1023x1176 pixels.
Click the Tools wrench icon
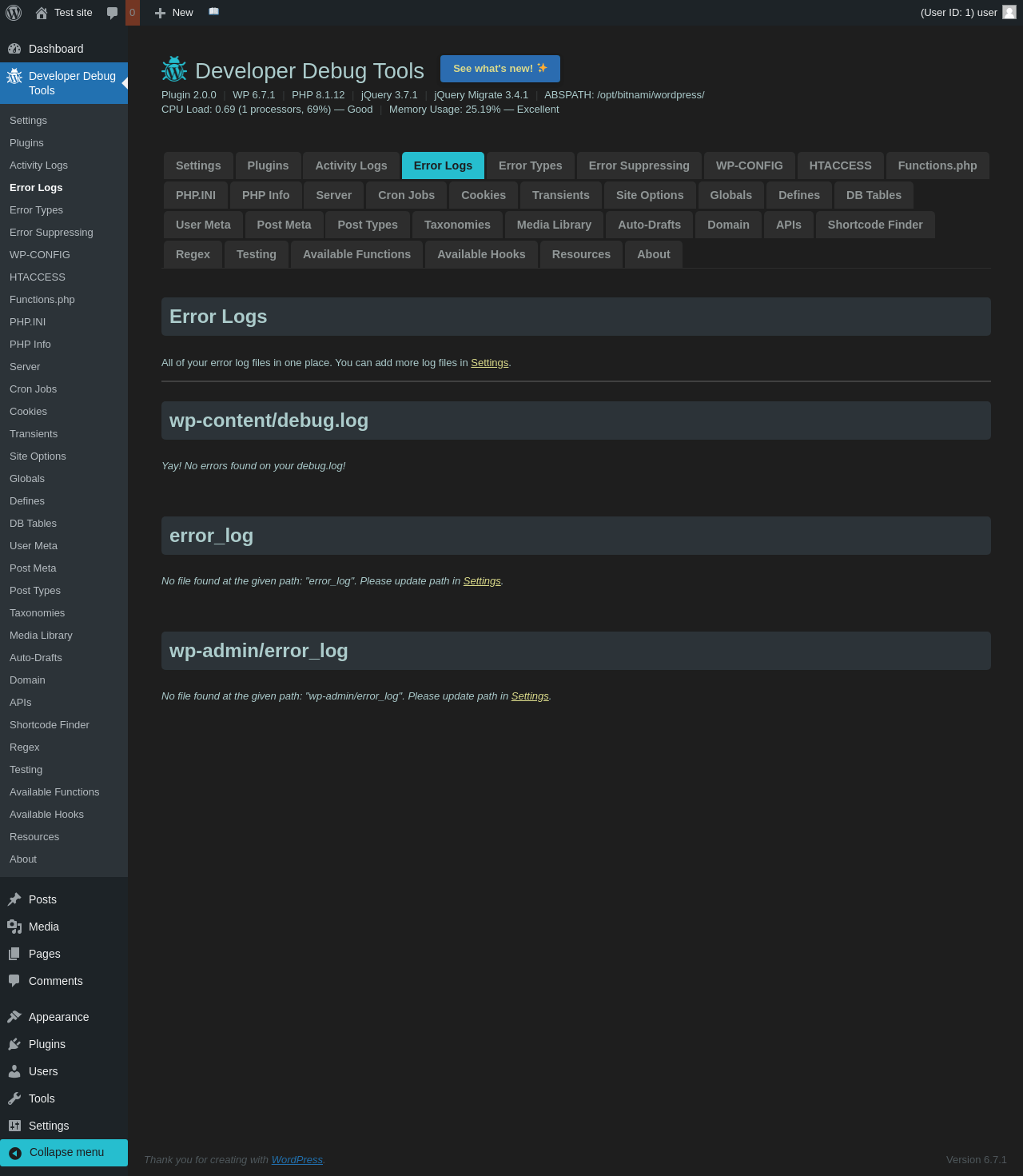pyautogui.click(x=14, y=1098)
